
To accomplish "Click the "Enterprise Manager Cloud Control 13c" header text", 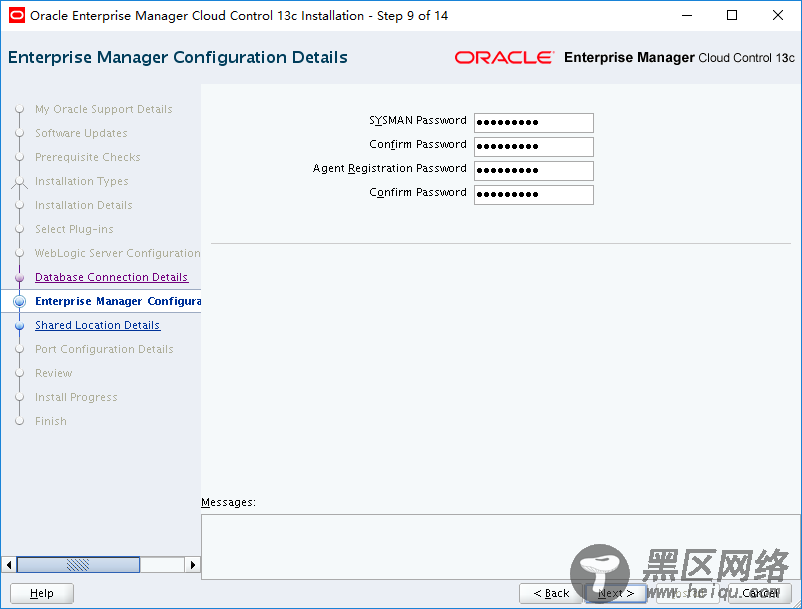I will click(x=679, y=57).
